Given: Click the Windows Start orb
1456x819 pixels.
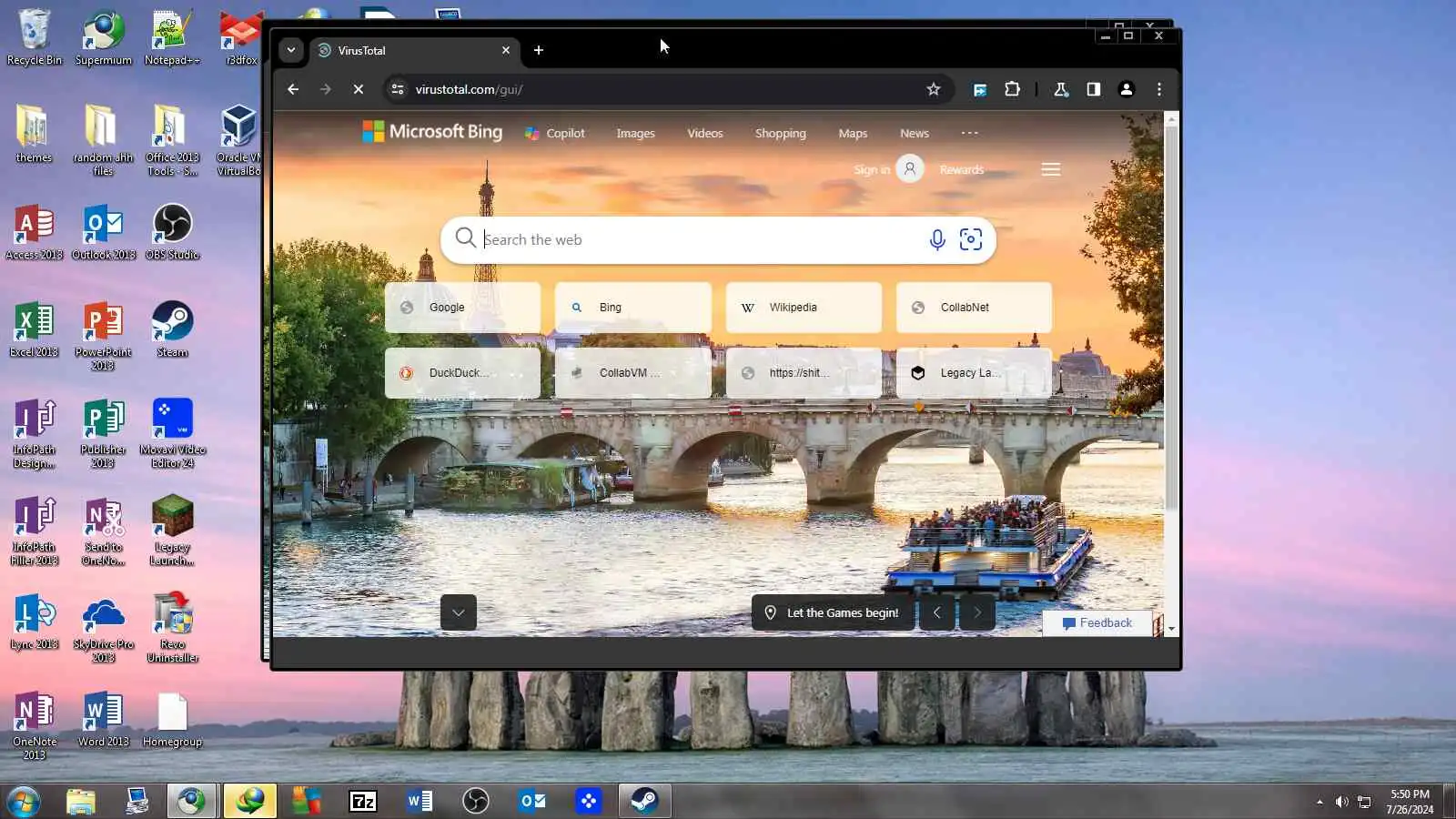Looking at the screenshot, I should 23,802.
